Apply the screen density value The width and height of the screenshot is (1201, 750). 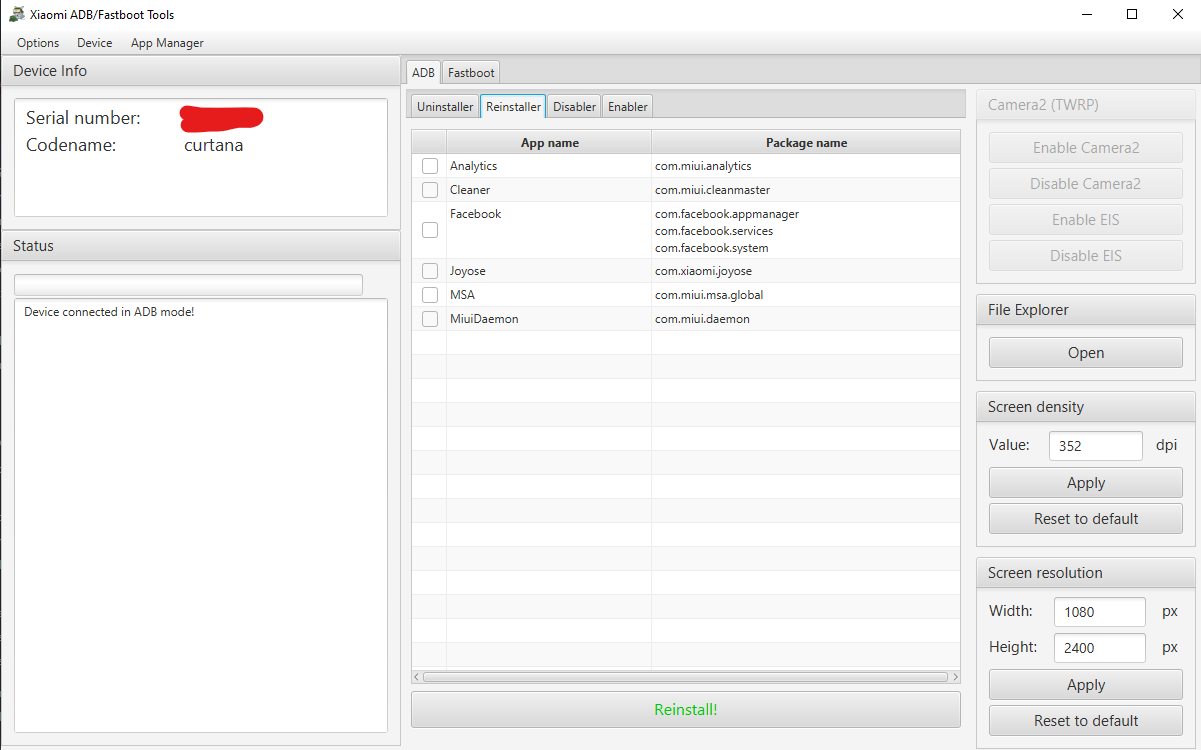[1086, 483]
